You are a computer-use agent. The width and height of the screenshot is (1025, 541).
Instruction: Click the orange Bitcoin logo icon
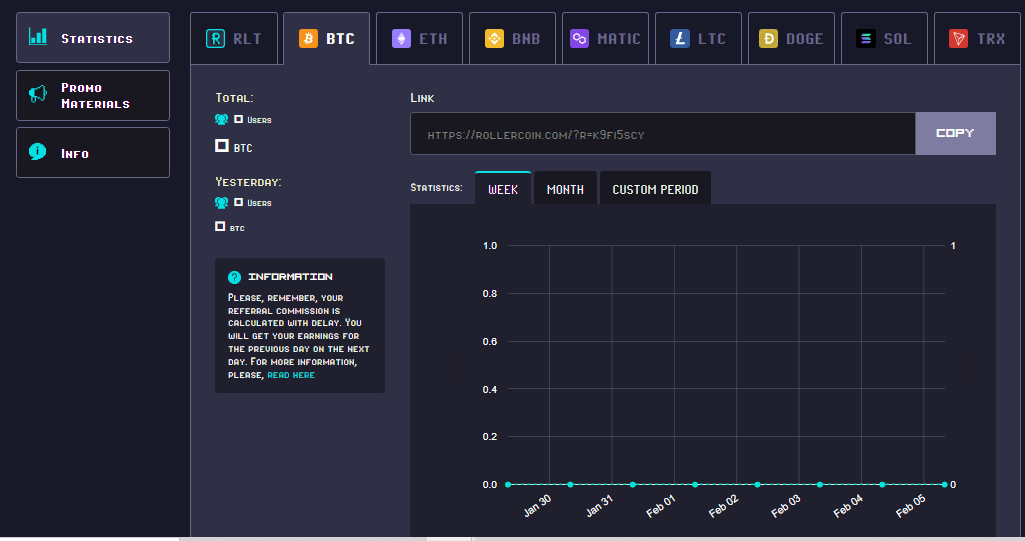(x=309, y=39)
